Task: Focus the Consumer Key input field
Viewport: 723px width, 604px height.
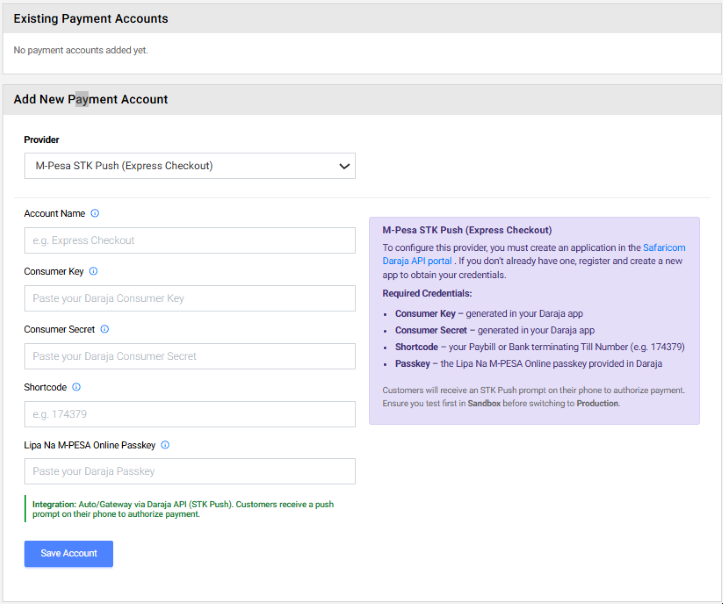Action: 190,298
